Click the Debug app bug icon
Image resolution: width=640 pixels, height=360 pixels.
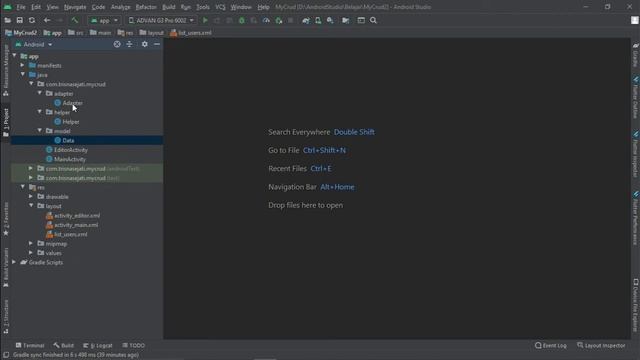pos(242,20)
